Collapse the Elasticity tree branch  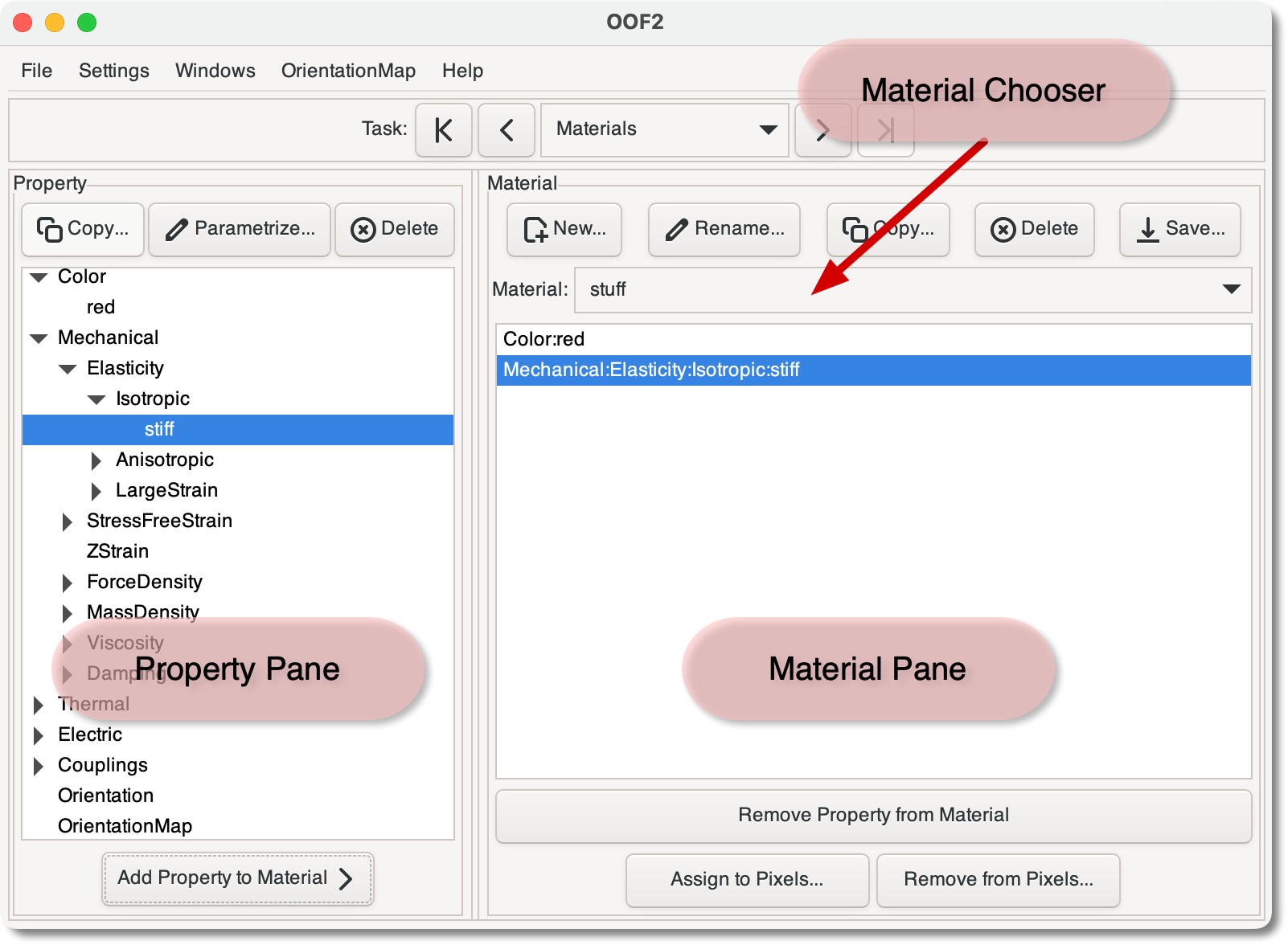point(68,368)
